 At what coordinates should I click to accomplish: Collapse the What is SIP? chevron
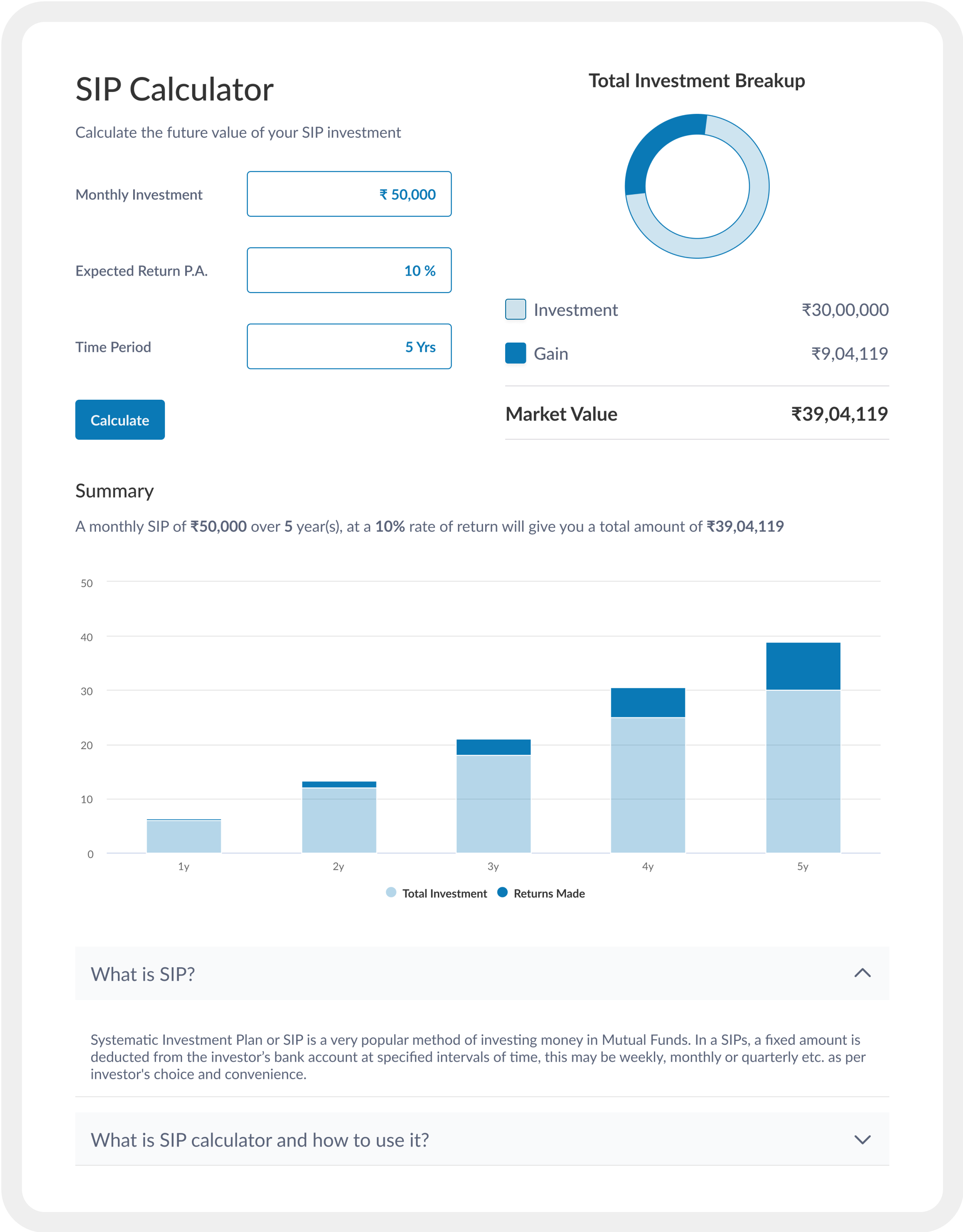pos(862,973)
